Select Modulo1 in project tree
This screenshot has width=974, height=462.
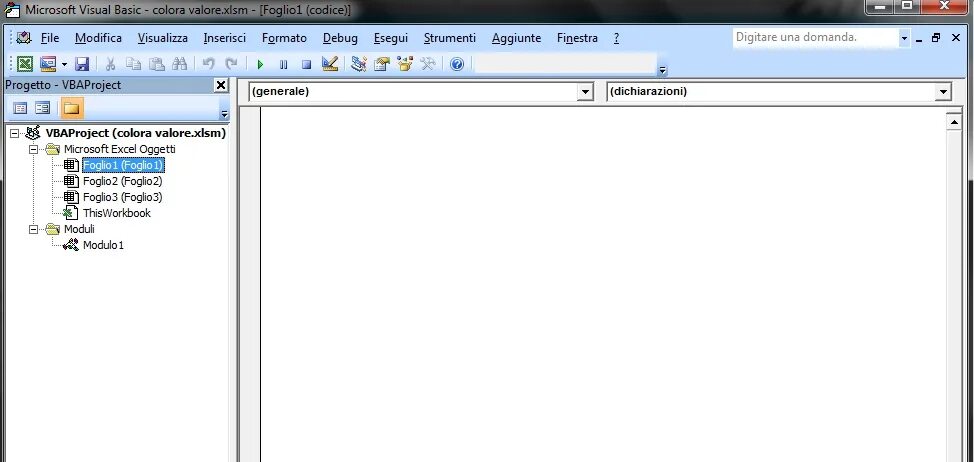(x=103, y=245)
